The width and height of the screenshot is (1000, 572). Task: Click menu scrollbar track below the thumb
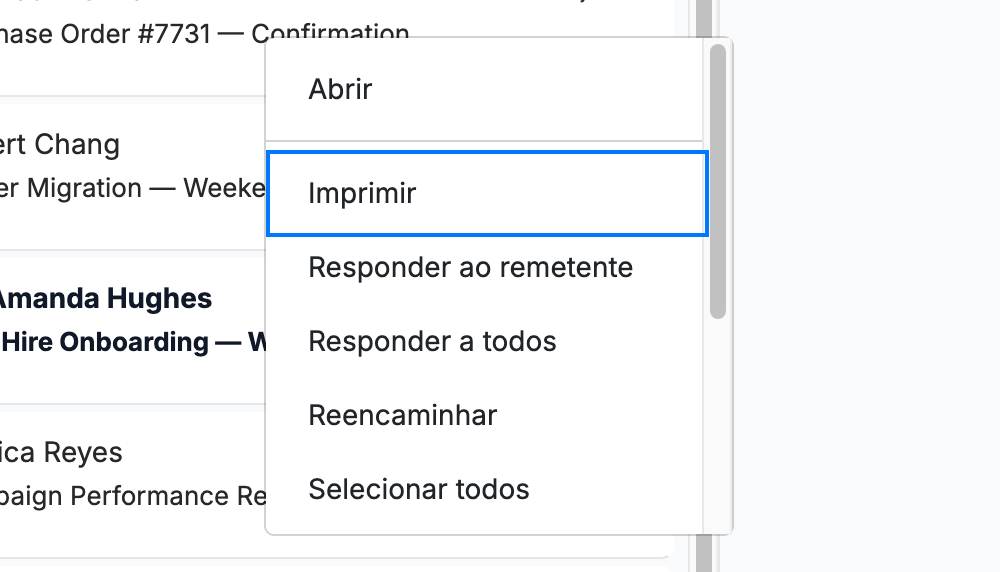click(x=717, y=424)
